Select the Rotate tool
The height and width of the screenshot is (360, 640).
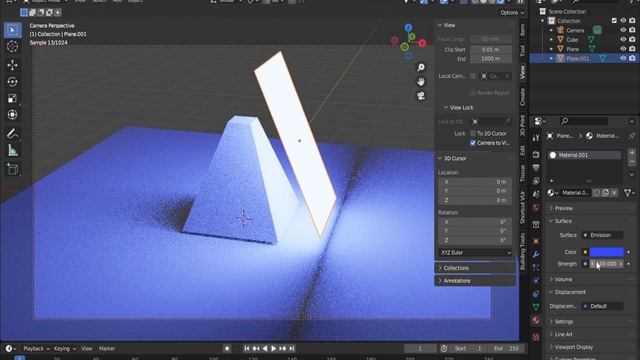(x=13, y=82)
